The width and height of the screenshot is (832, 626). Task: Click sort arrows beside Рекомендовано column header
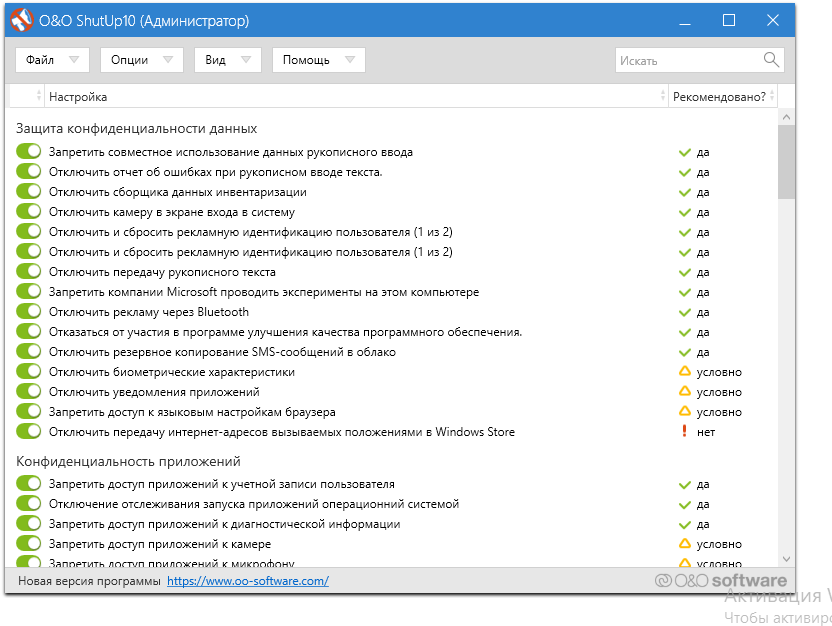coord(772,96)
